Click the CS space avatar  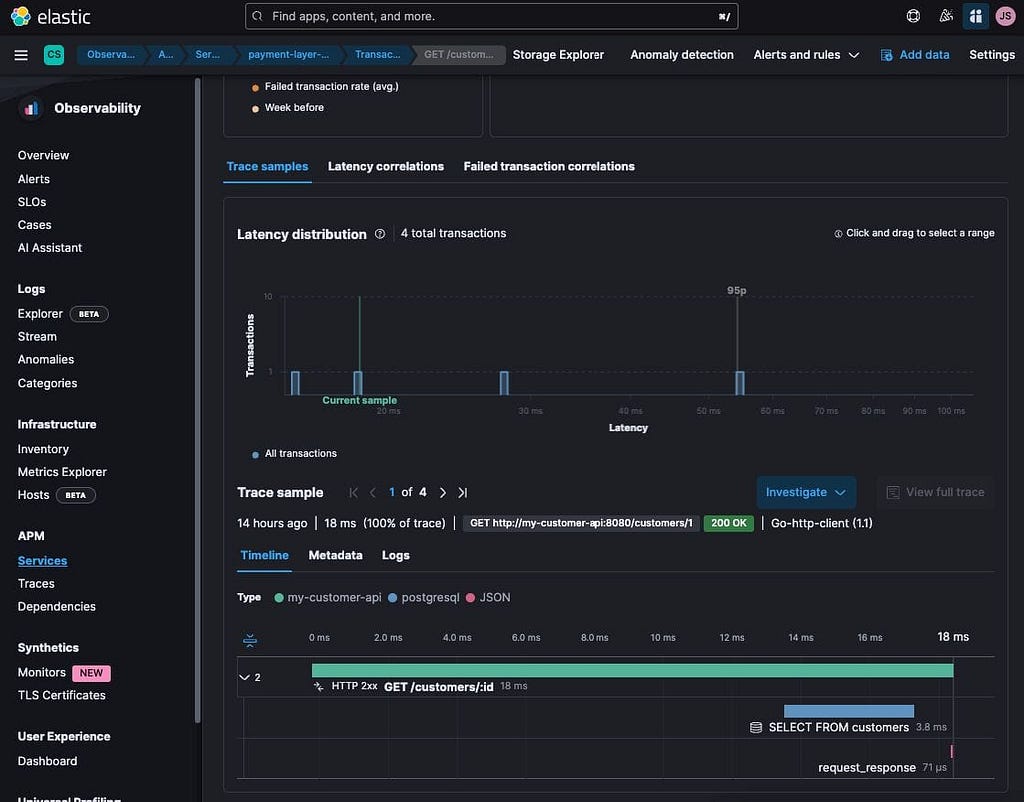(54, 55)
